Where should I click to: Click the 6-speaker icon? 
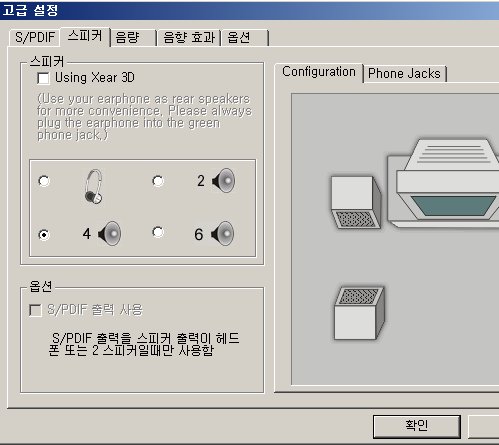click(222, 233)
